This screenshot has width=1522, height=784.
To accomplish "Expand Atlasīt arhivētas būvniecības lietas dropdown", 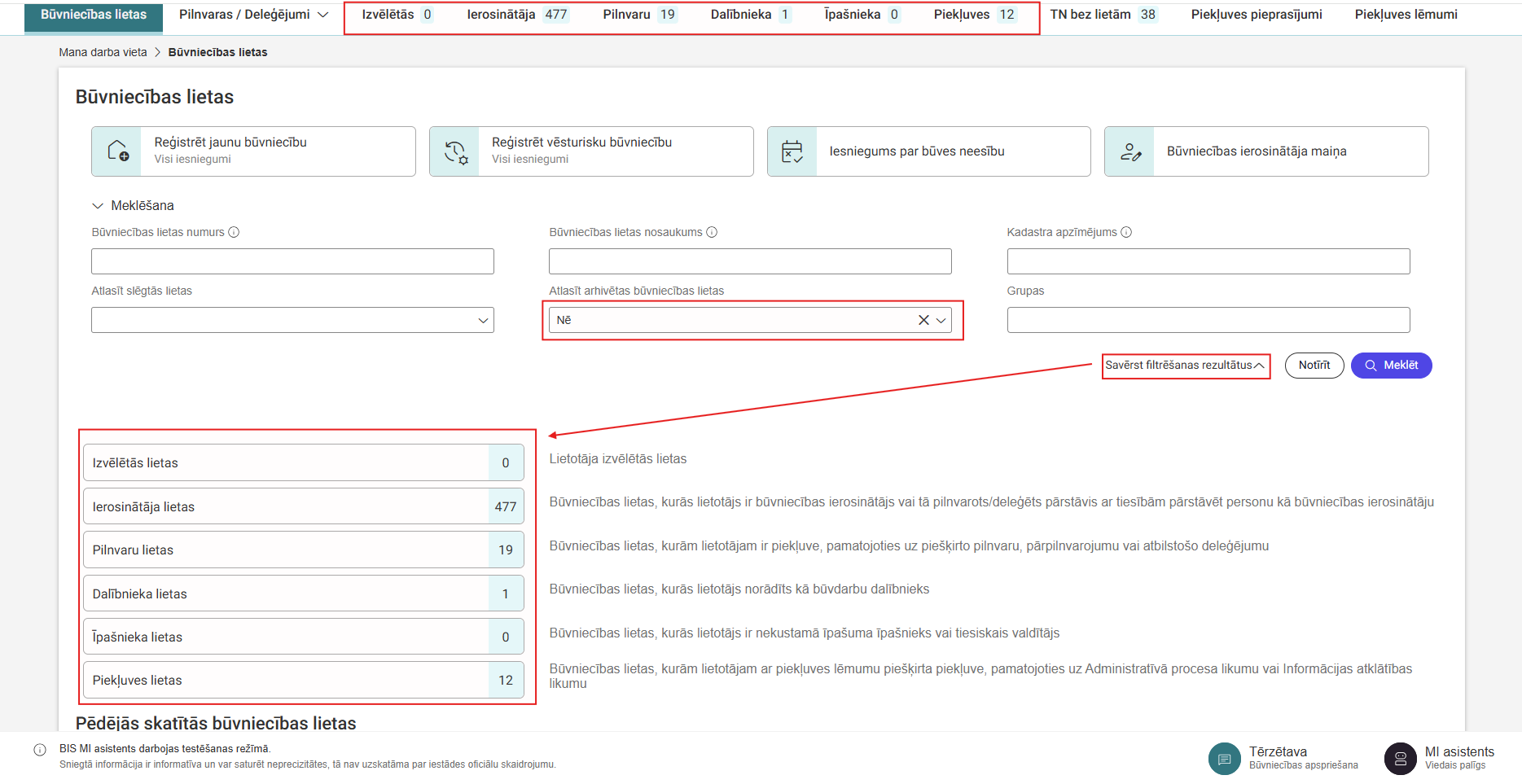I will tap(941, 320).
